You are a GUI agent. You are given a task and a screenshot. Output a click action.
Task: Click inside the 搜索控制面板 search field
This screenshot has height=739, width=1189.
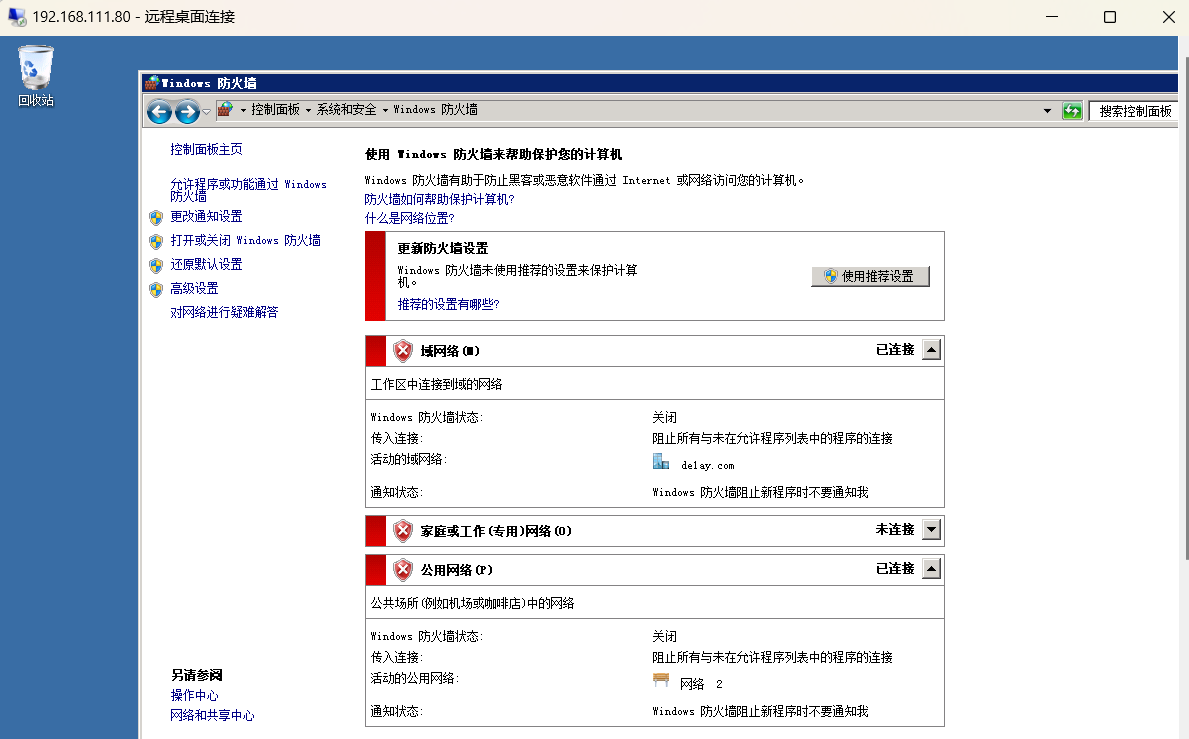click(1135, 110)
